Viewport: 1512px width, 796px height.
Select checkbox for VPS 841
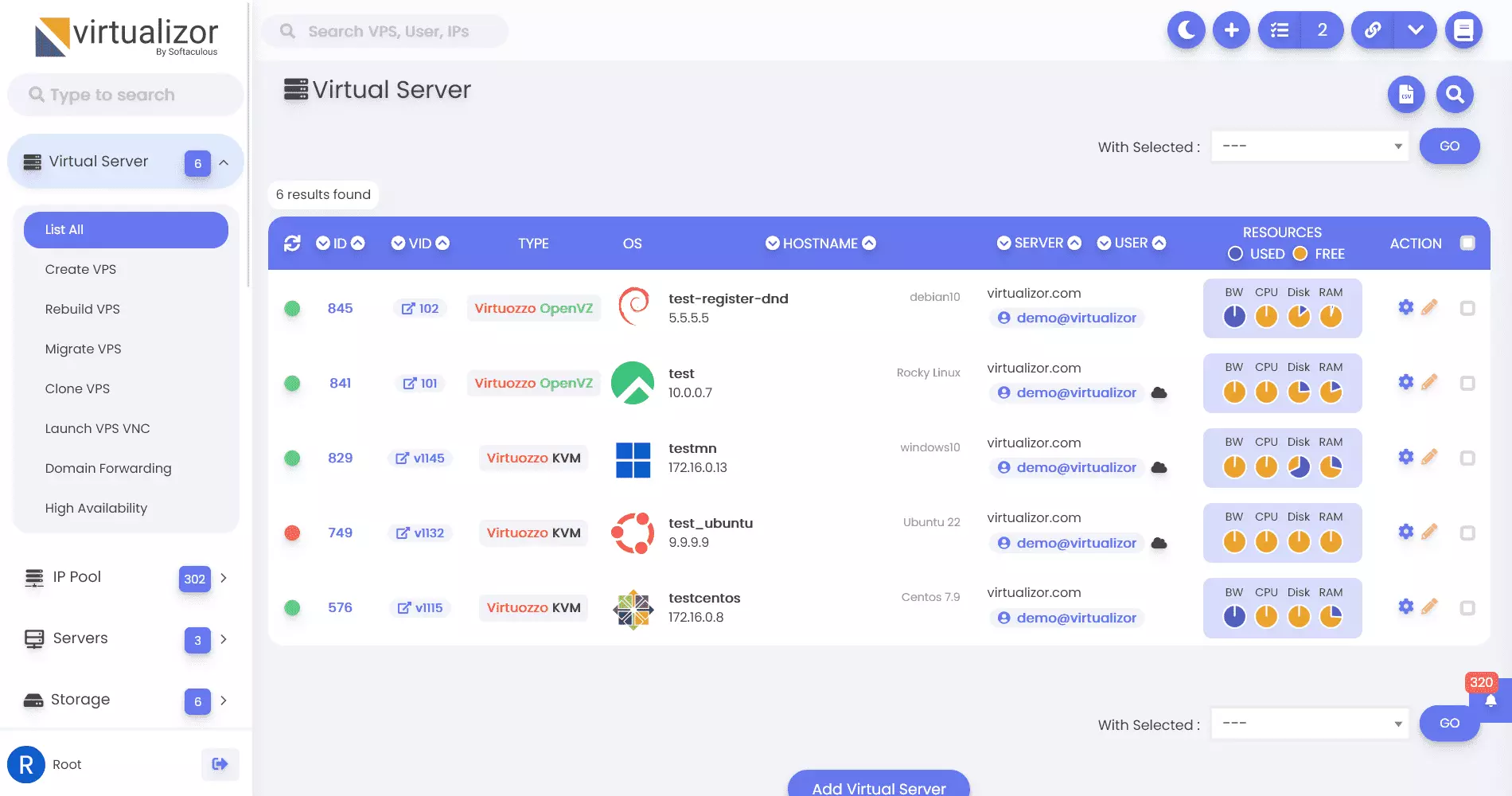coord(1467,383)
